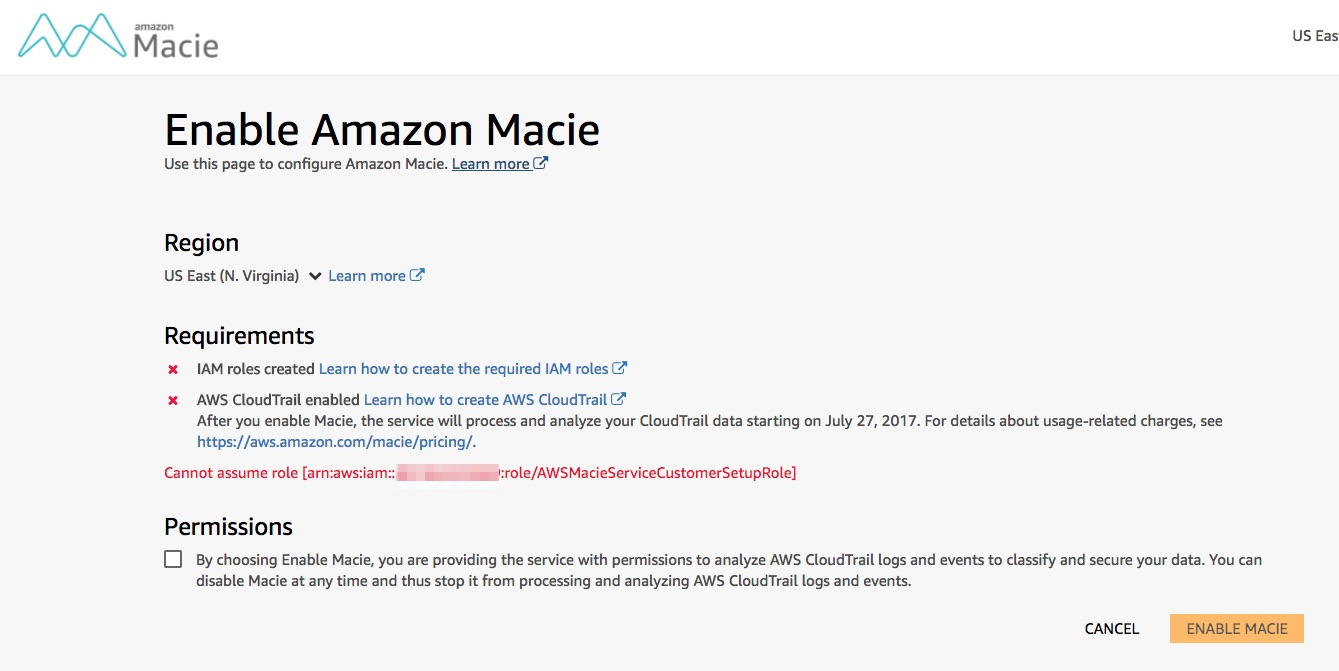The height and width of the screenshot is (671, 1339).
Task: Click the ENABLE MACIE button
Action: click(x=1237, y=628)
